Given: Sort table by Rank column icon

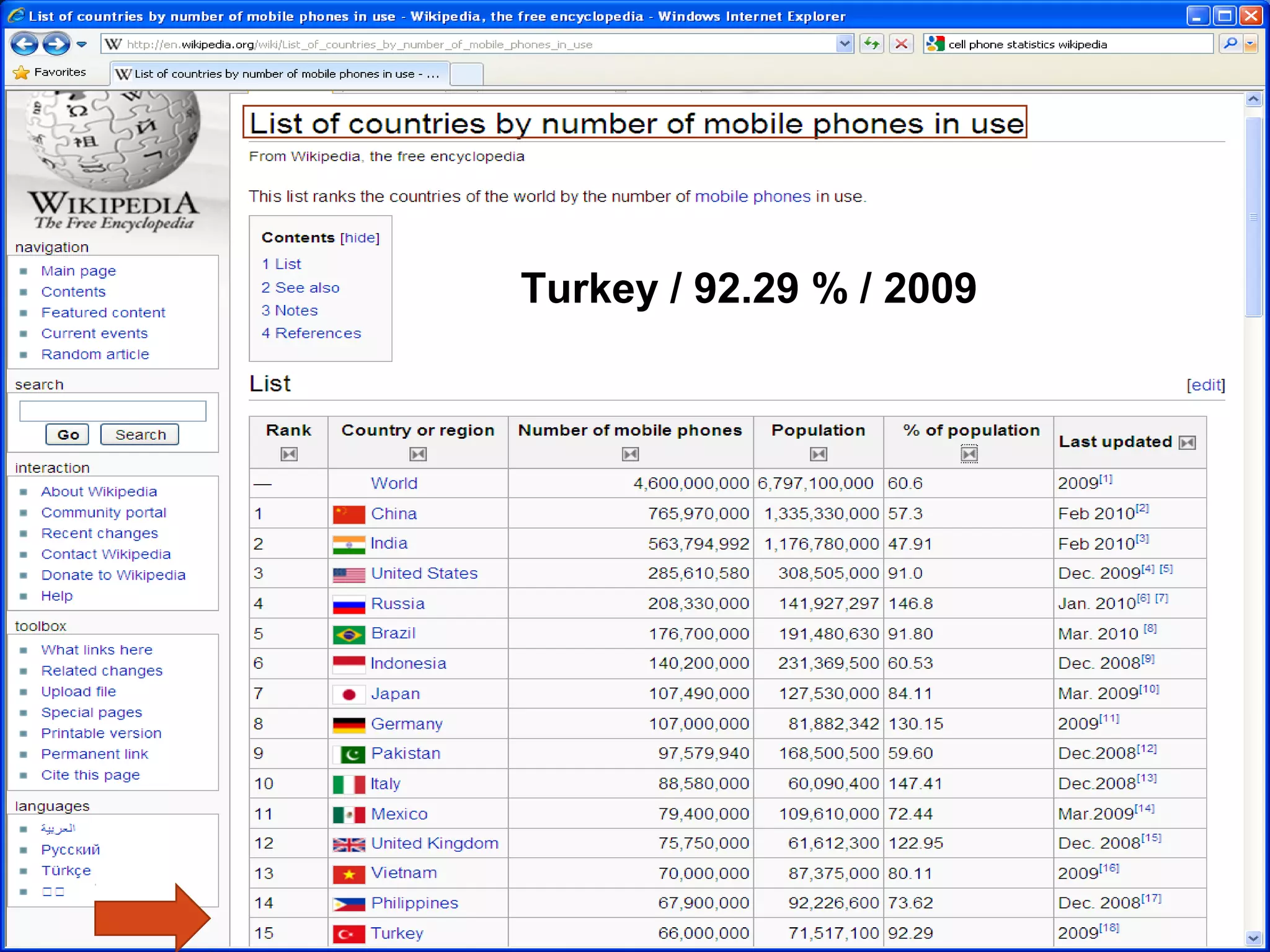Looking at the screenshot, I should coord(289,454).
